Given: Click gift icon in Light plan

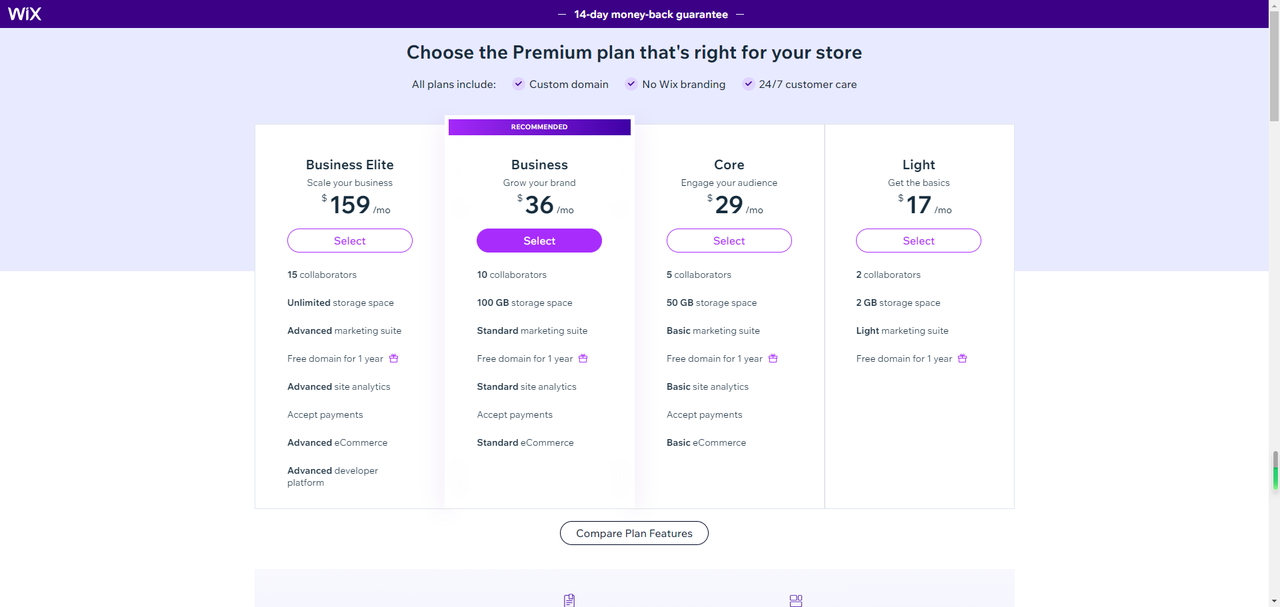Looking at the screenshot, I should (x=962, y=358).
